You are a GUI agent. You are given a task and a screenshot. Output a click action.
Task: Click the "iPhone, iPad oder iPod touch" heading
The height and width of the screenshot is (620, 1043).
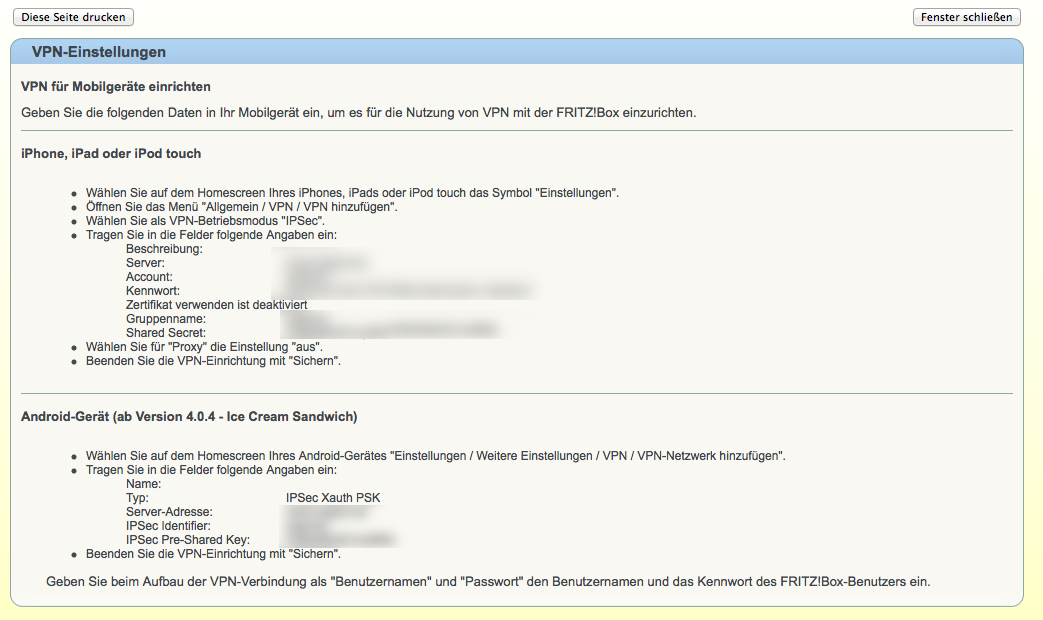[x=111, y=153]
